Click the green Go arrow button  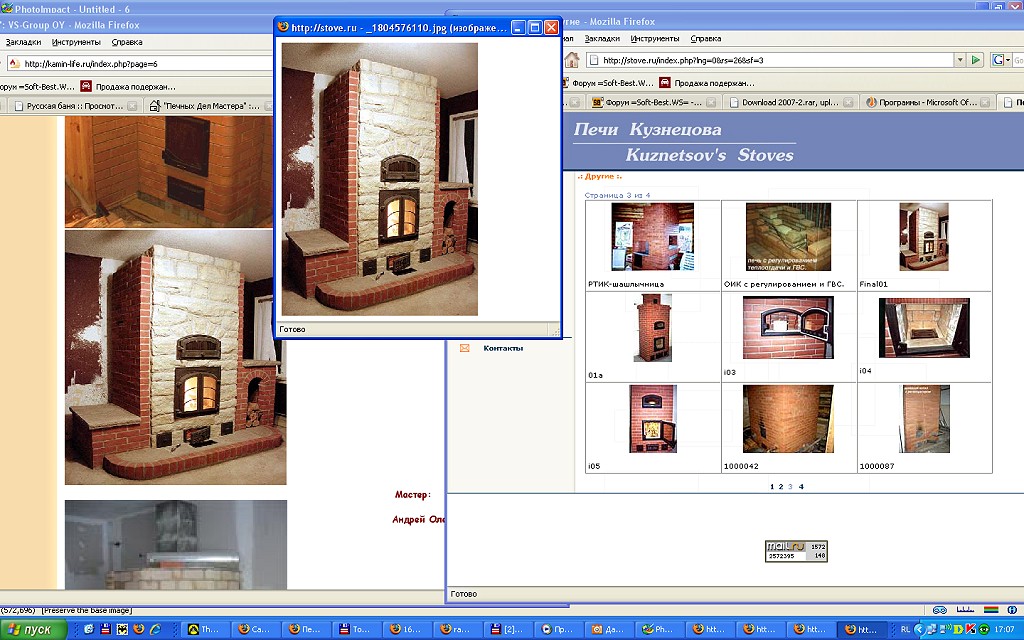976,60
